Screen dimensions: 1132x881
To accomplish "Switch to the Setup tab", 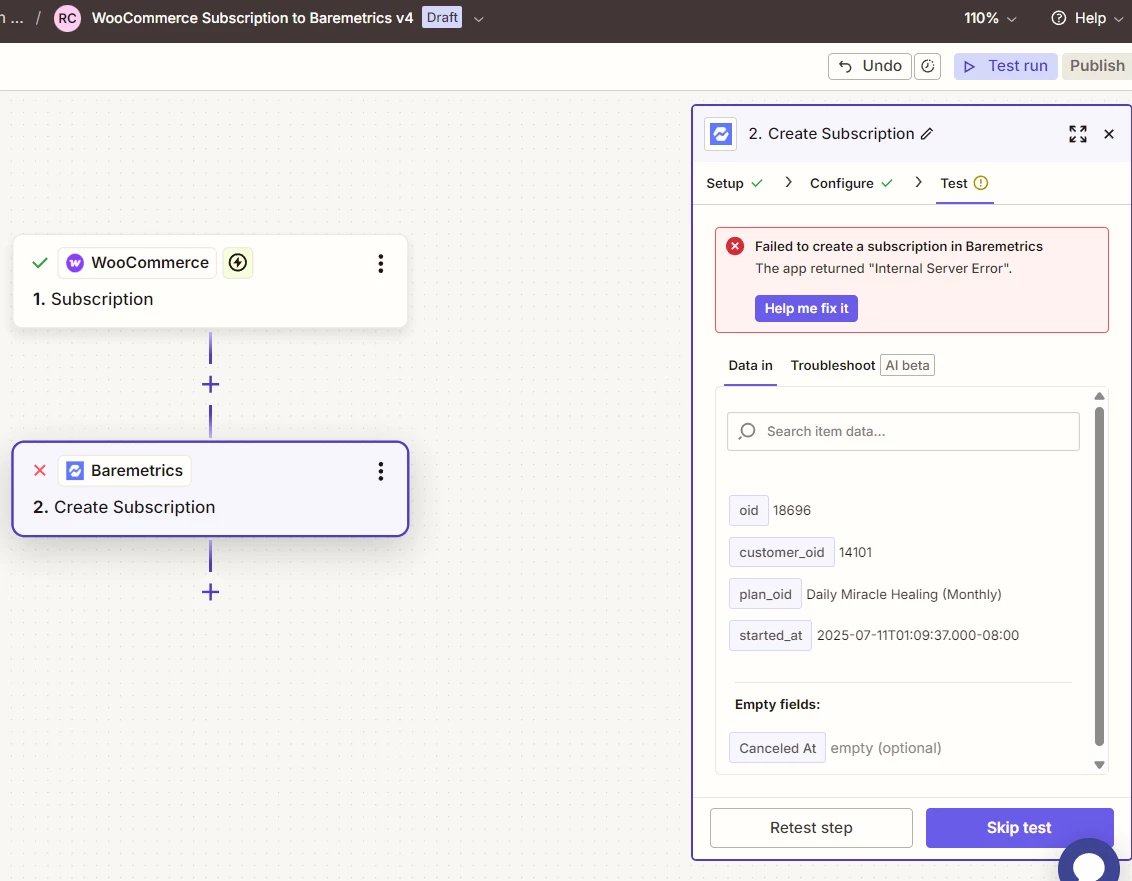I will click(734, 183).
